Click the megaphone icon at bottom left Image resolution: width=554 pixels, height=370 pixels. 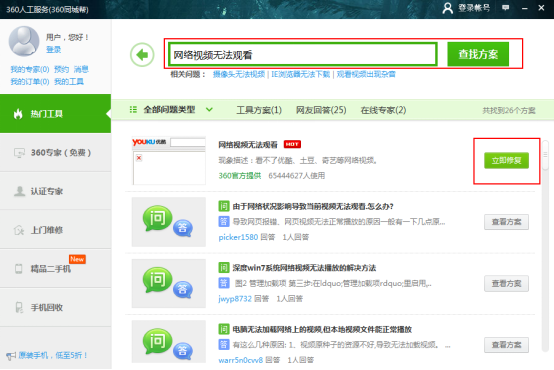11,356
